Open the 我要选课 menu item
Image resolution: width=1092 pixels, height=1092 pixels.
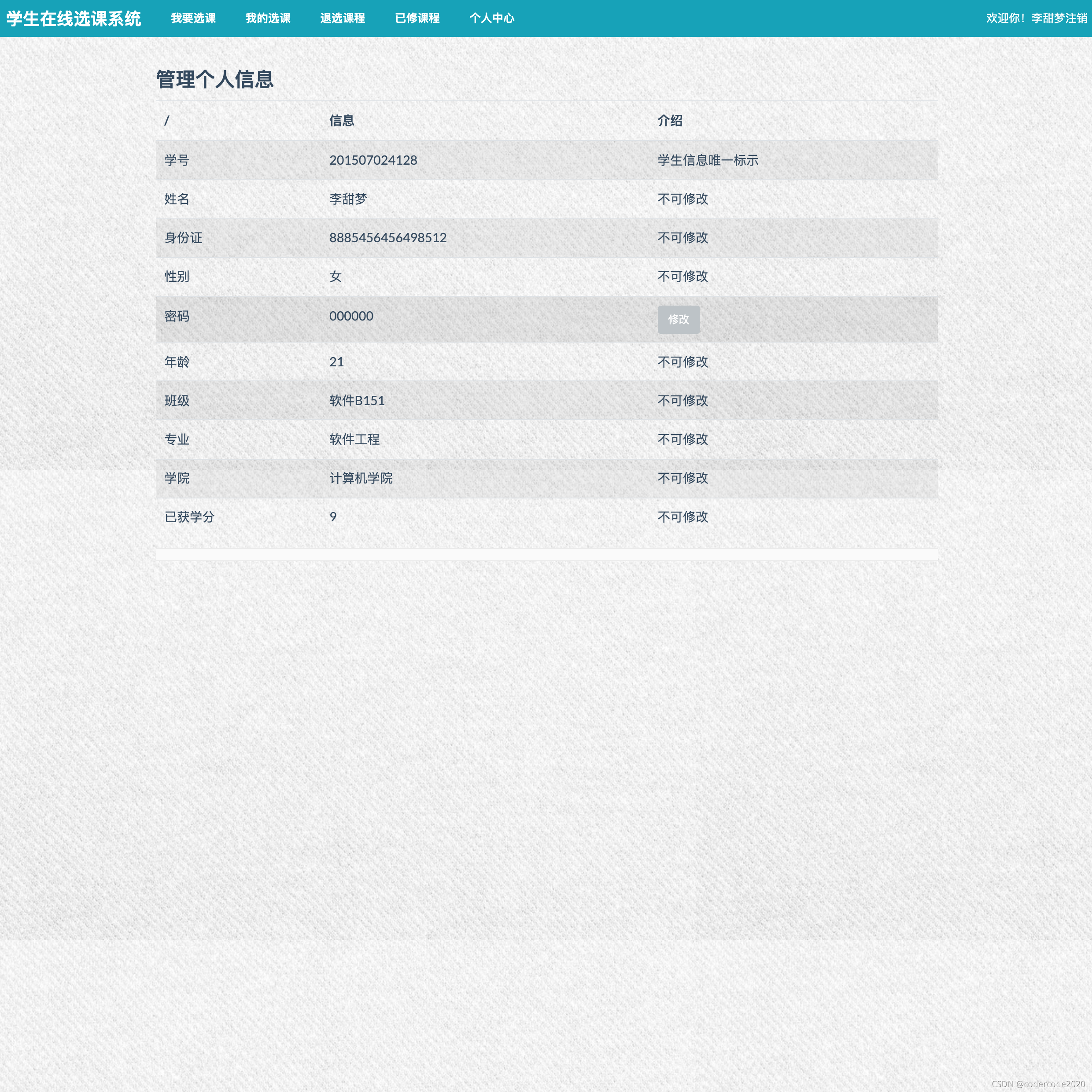pyautogui.click(x=193, y=18)
